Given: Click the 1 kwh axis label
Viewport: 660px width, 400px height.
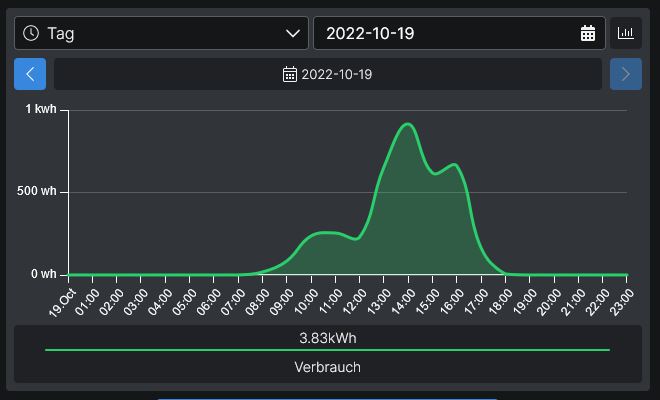Looking at the screenshot, I should pyautogui.click(x=41, y=109).
